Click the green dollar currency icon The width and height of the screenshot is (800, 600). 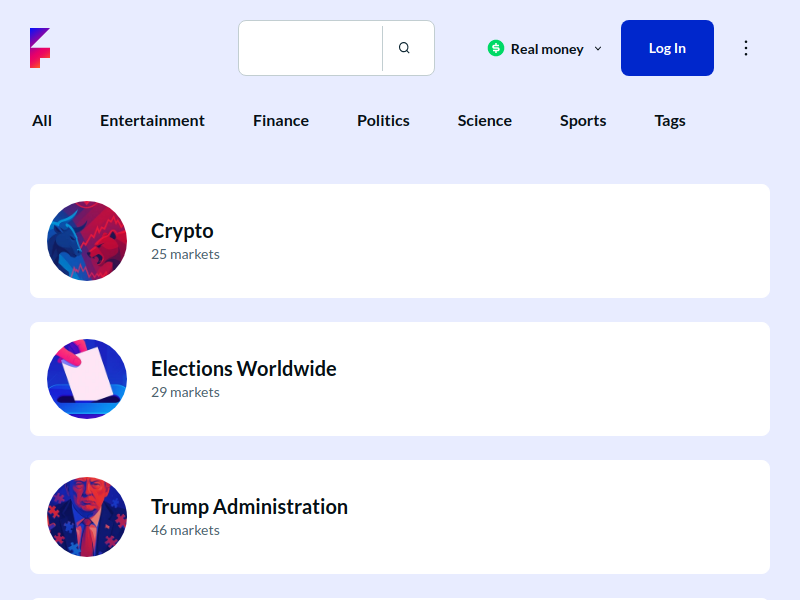pos(496,48)
